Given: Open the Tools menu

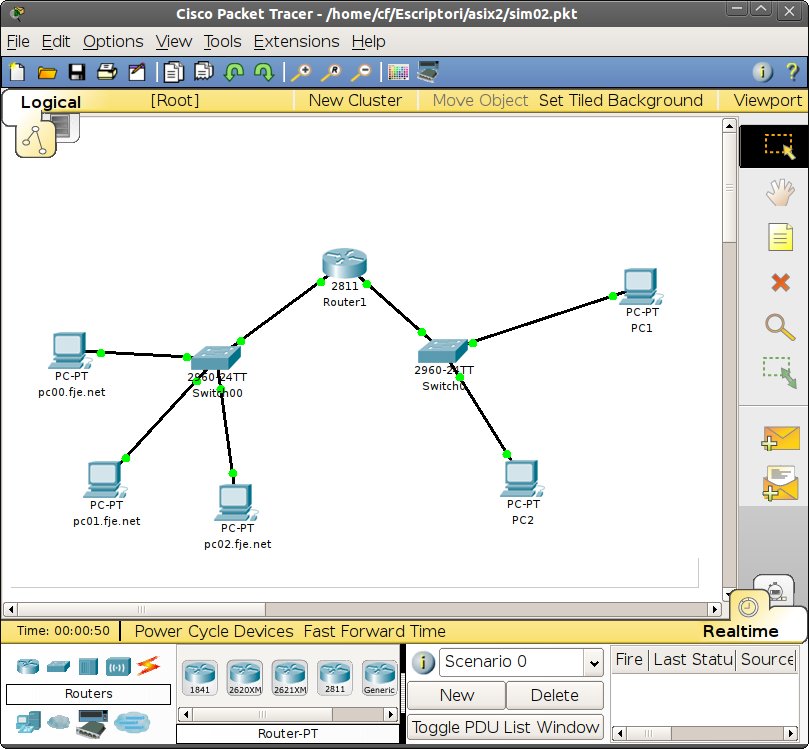Looking at the screenshot, I should click(222, 41).
